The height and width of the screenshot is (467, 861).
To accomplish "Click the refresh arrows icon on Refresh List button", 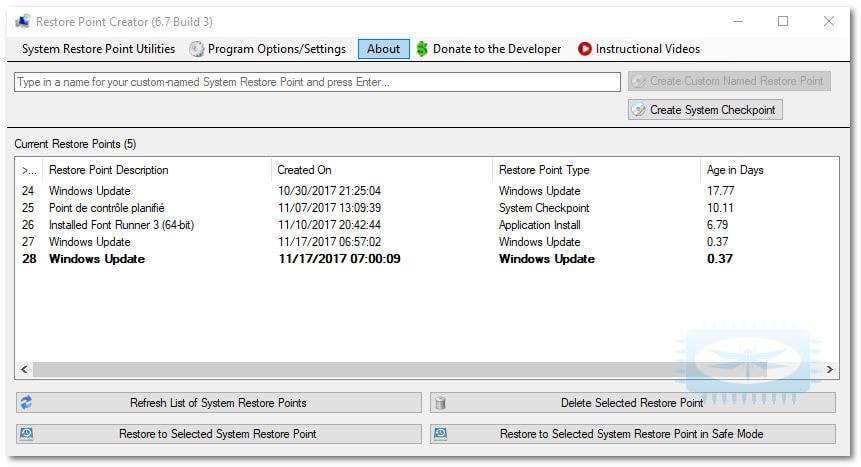I will click(26, 403).
